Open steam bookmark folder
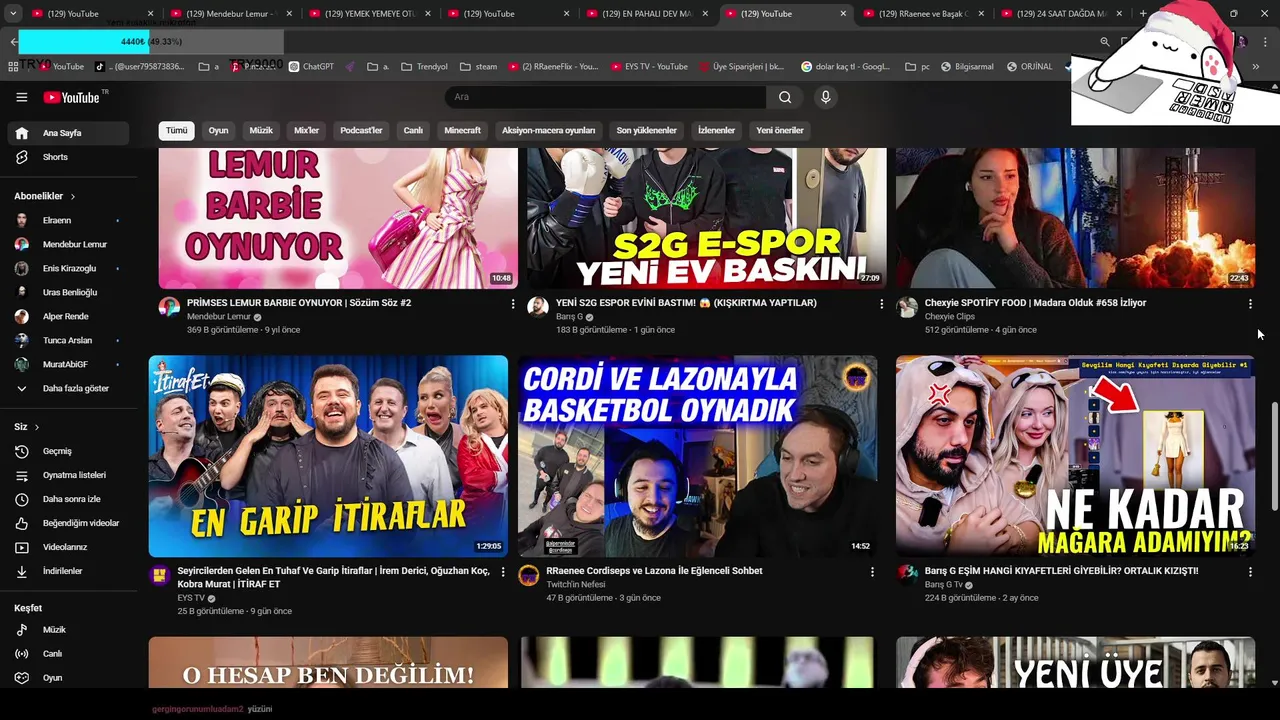Screen dimensions: 1280x720 coord(478,67)
